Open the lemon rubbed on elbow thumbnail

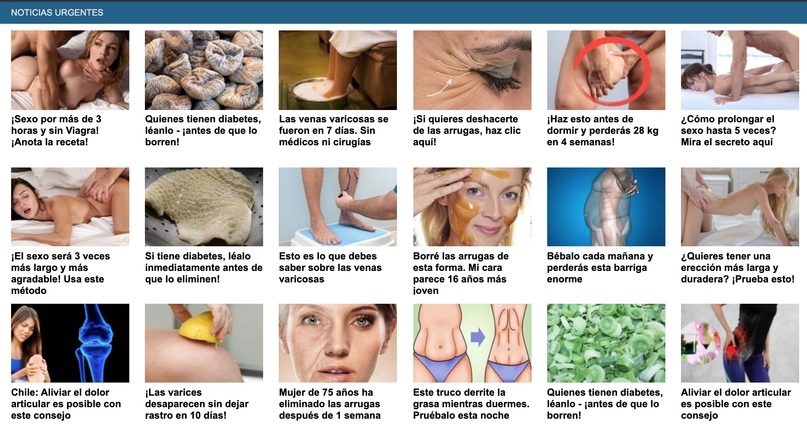click(204, 343)
